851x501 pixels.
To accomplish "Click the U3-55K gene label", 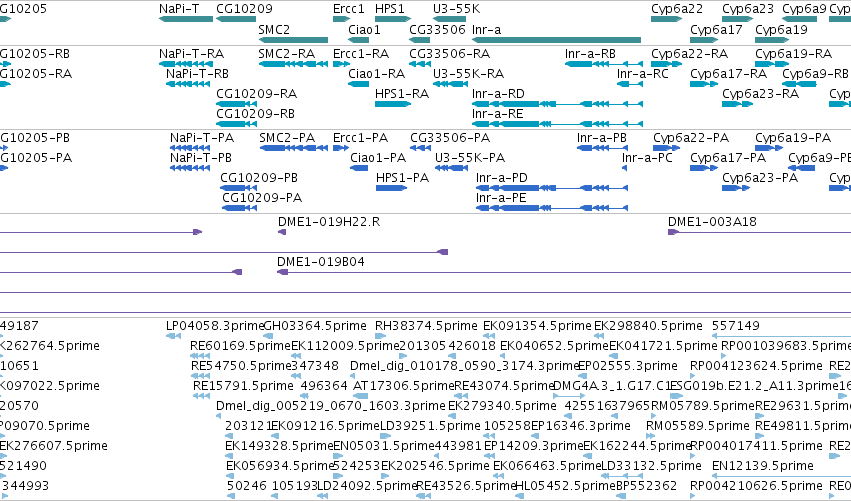I will pos(456,9).
